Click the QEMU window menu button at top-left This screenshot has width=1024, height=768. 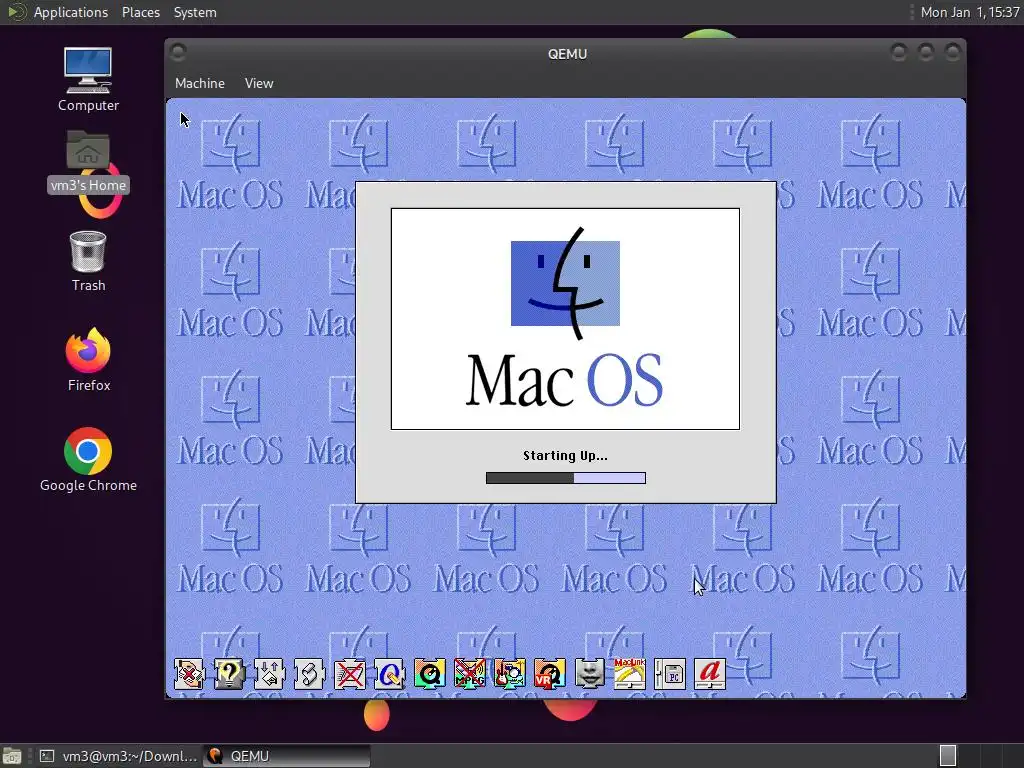pos(178,52)
